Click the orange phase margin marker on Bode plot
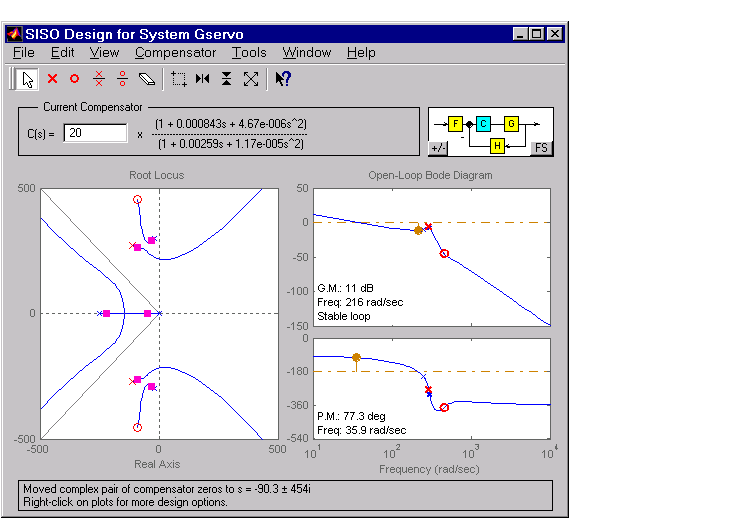750x520 pixels. (x=357, y=357)
